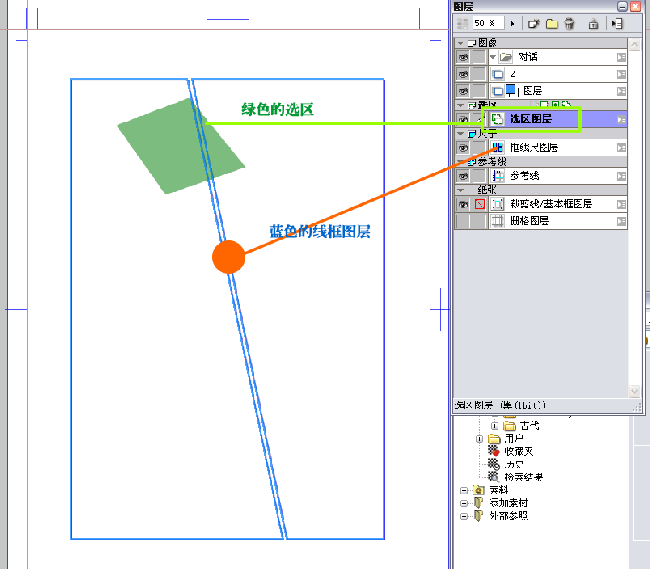Select 添加素材 in materials tree
Image resolution: width=650 pixels, height=569 pixels.
(509, 503)
